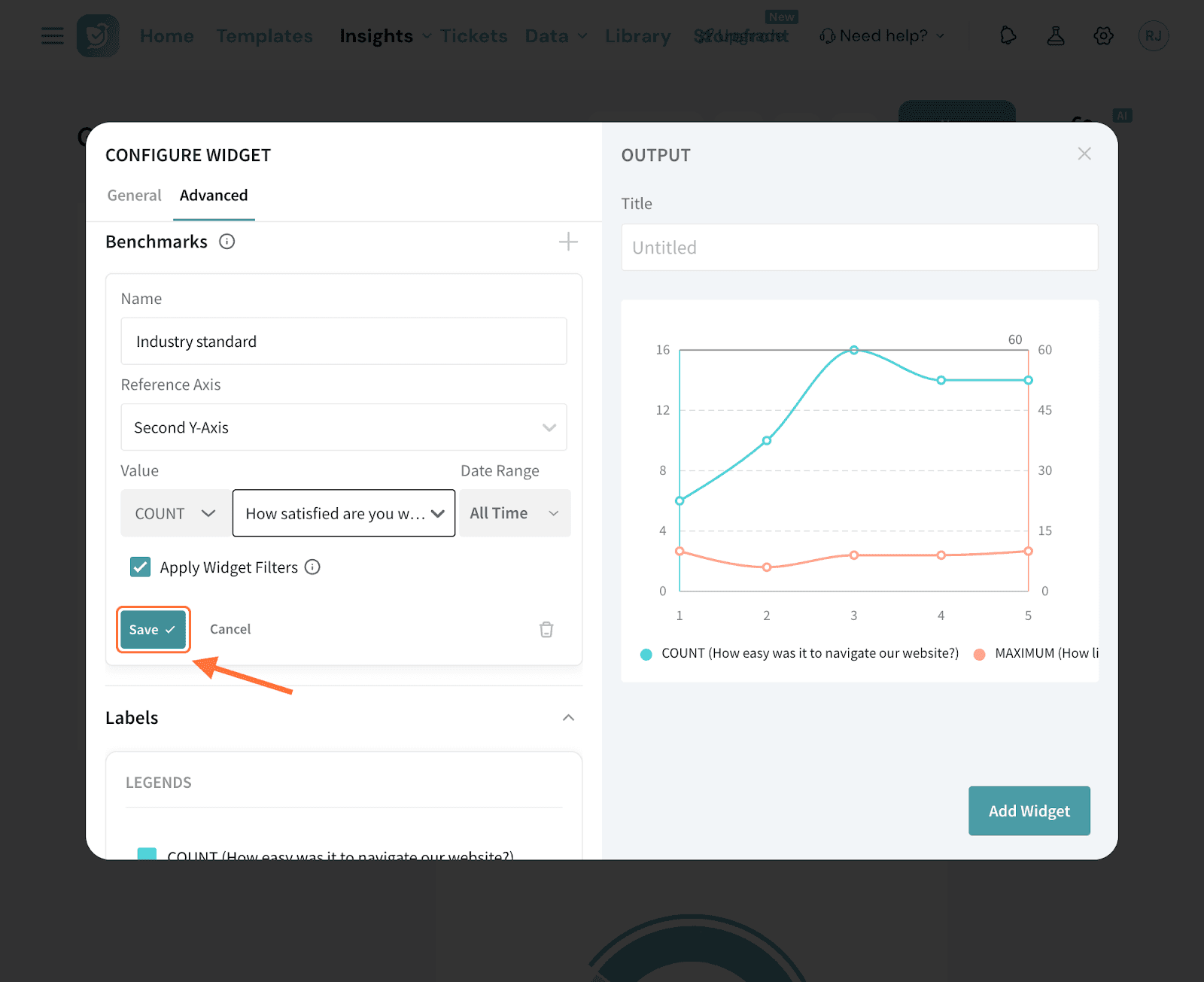Viewport: 1204px width, 982px height.
Task: Open the Reference Axis dropdown
Action: pyautogui.click(x=344, y=427)
